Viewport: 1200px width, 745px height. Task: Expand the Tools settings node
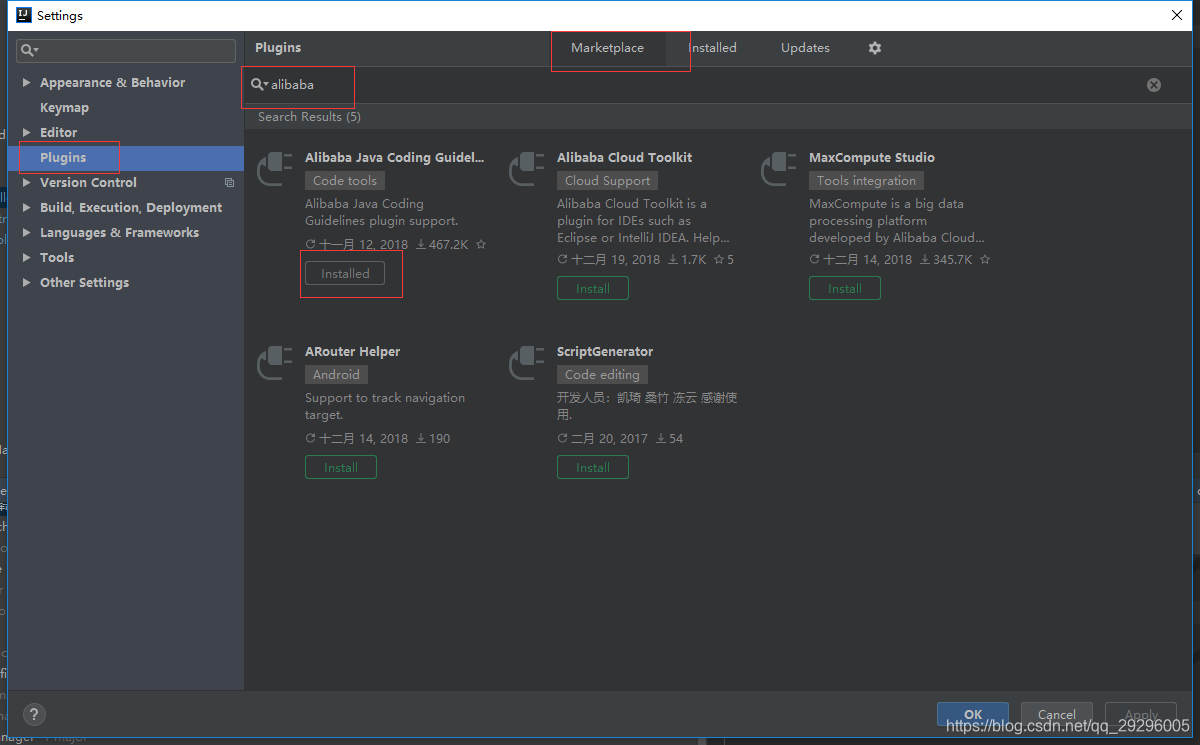click(x=27, y=258)
